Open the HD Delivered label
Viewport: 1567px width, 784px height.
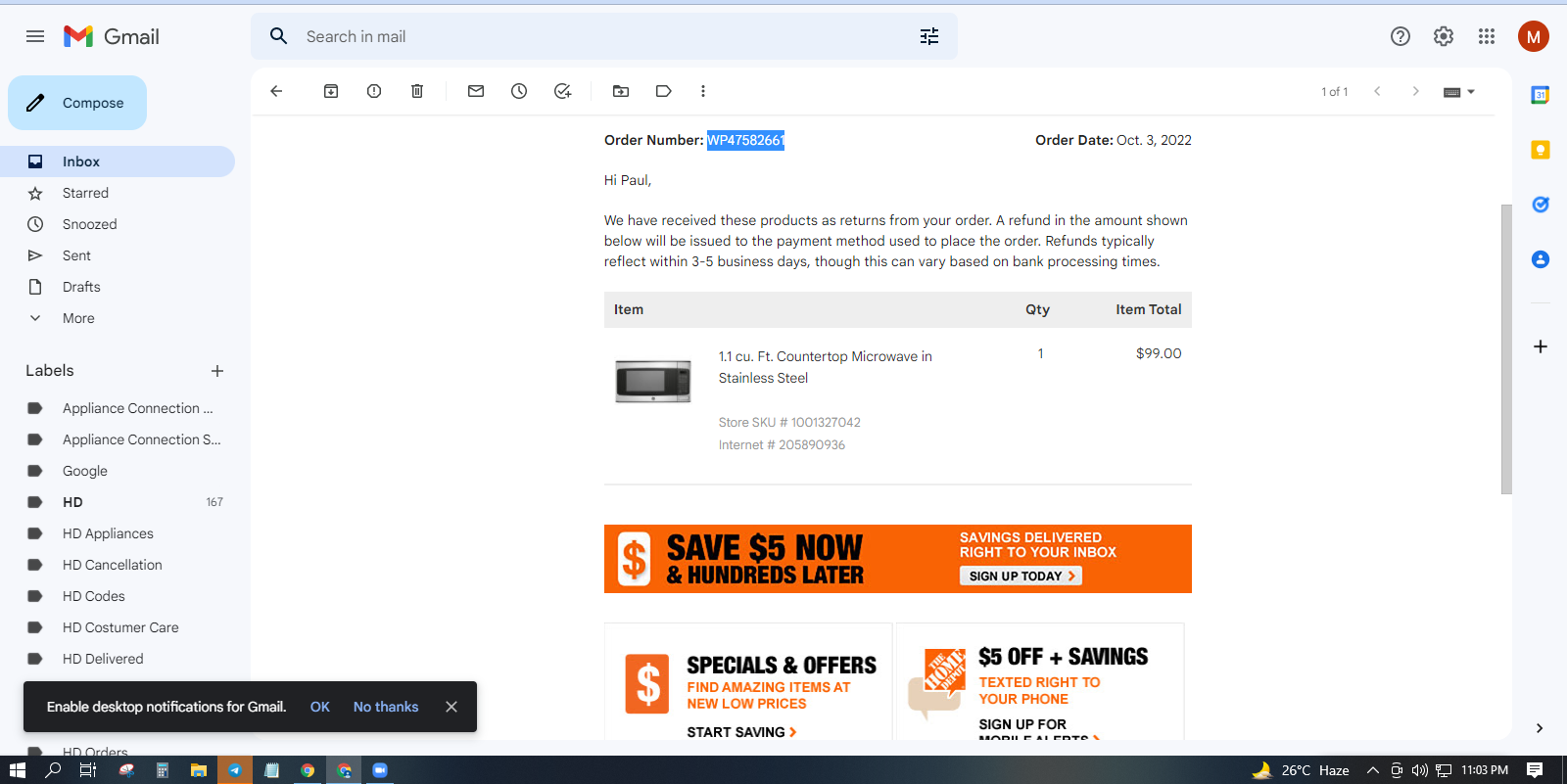pos(118,659)
